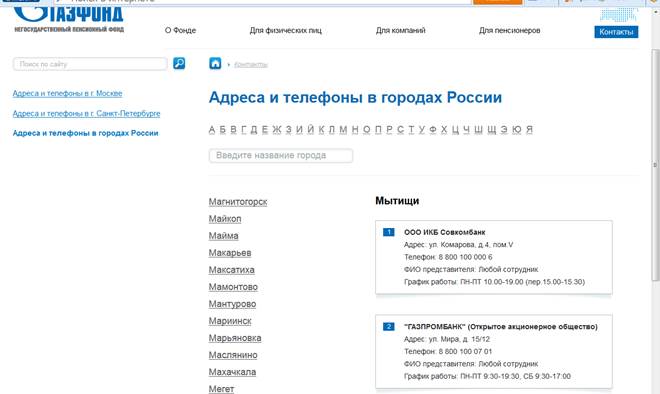Click marker number 1 in Совкомбанк card
This screenshot has width=660, height=394.
[x=389, y=232]
